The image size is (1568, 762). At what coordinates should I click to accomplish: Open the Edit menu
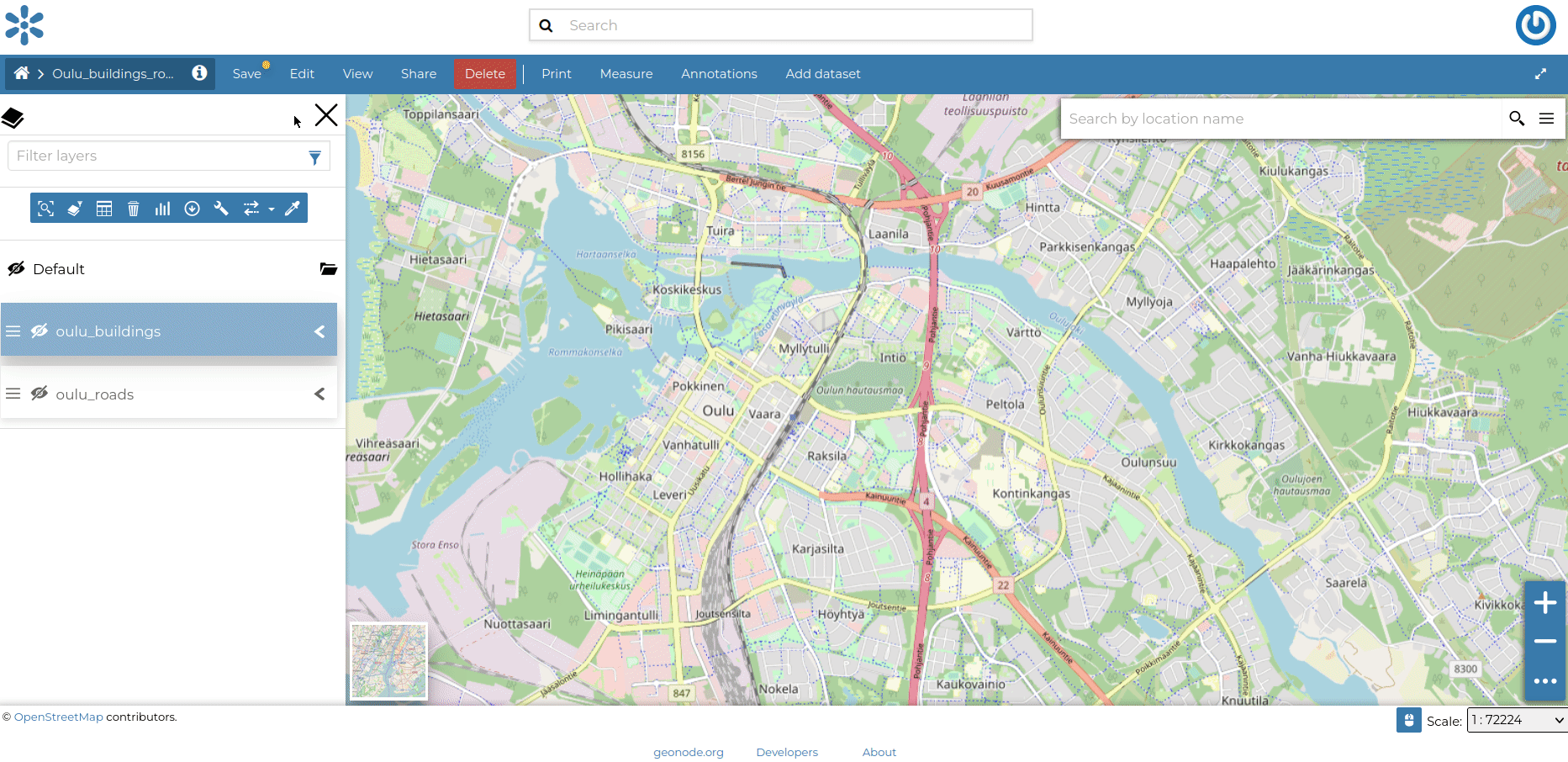click(x=302, y=74)
